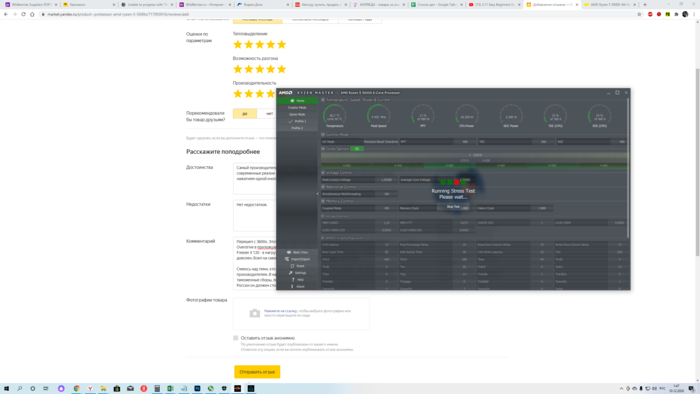
Task: Rate Возможность разгона with first star
Action: [x=238, y=69]
